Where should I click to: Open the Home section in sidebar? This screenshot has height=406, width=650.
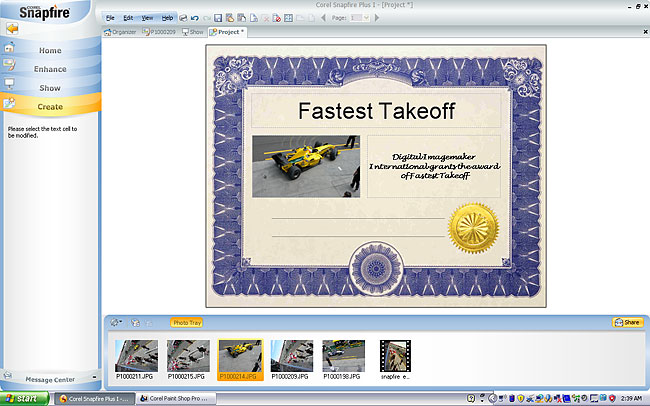click(50, 50)
